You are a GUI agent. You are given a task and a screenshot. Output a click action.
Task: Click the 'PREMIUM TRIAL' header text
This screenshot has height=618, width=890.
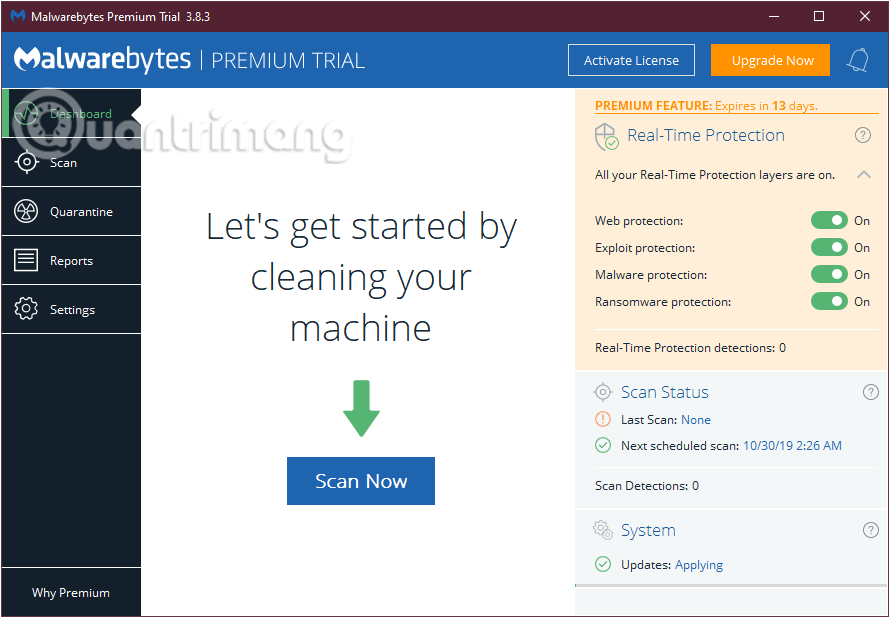(288, 61)
